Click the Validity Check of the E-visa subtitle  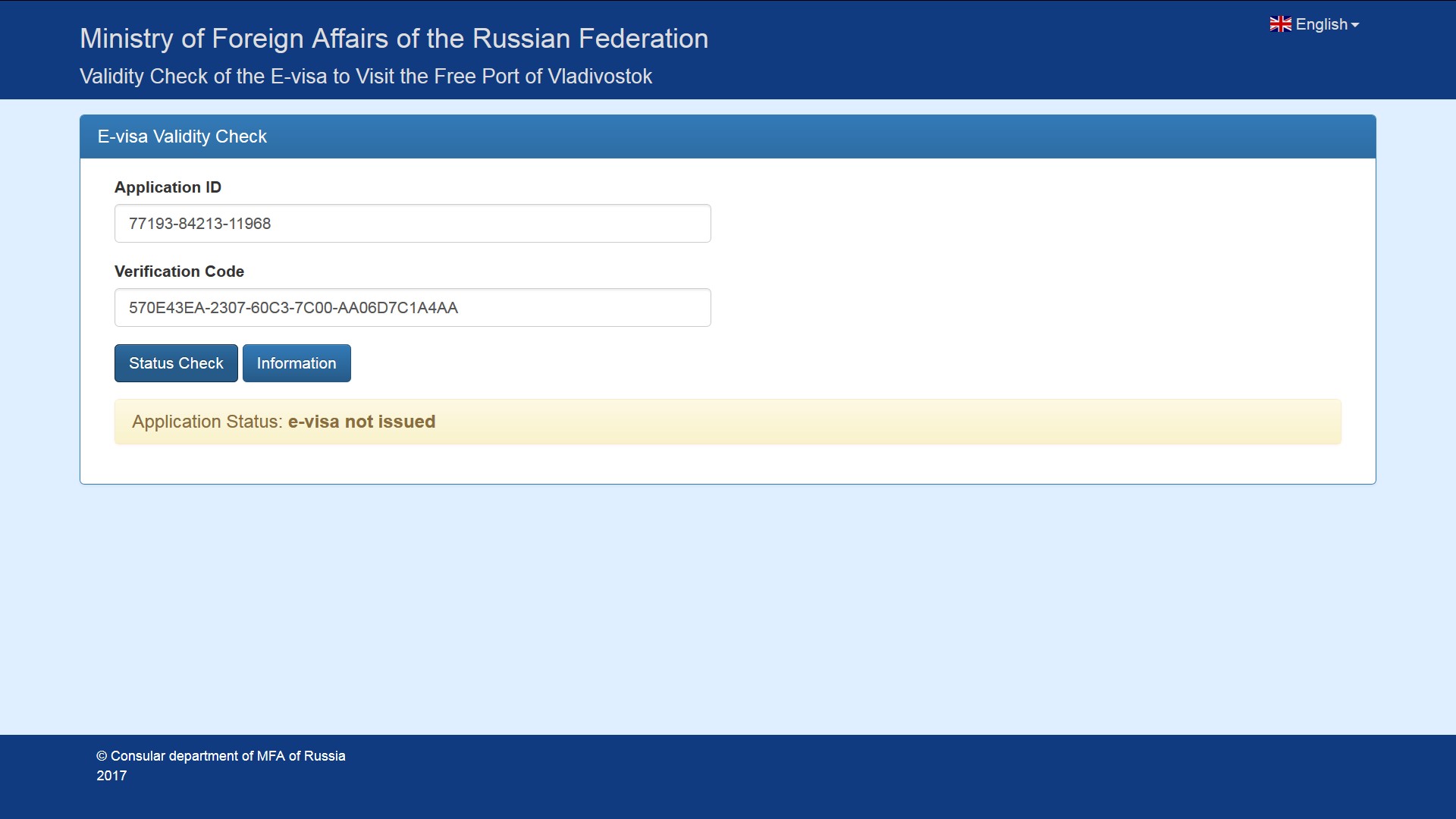(366, 77)
